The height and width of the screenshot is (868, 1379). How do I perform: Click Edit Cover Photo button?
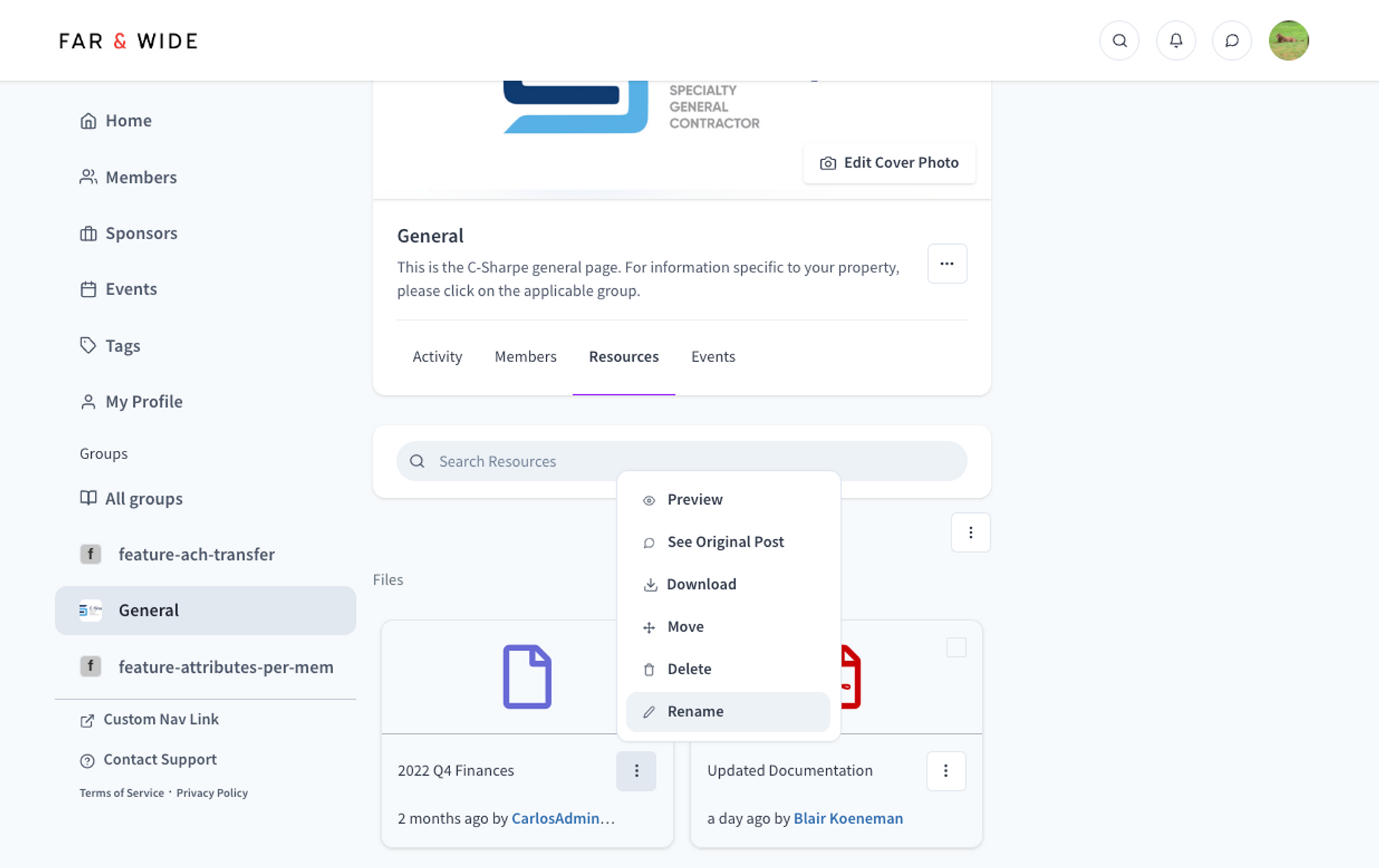tap(889, 163)
